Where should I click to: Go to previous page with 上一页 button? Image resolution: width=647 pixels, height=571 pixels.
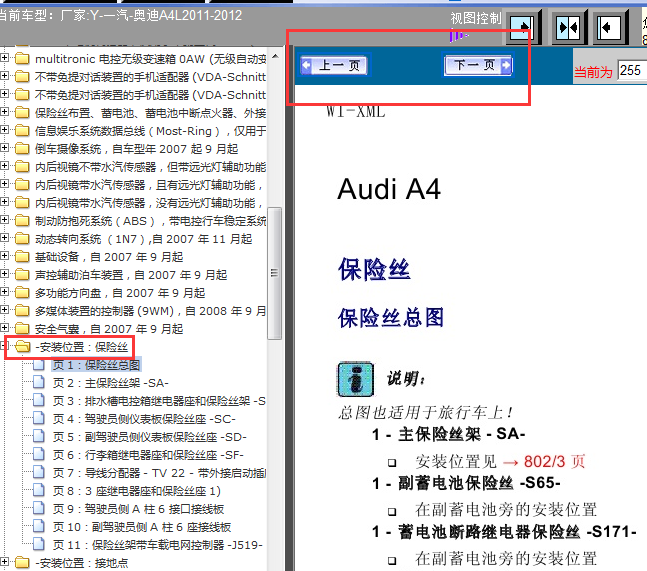tap(335, 65)
